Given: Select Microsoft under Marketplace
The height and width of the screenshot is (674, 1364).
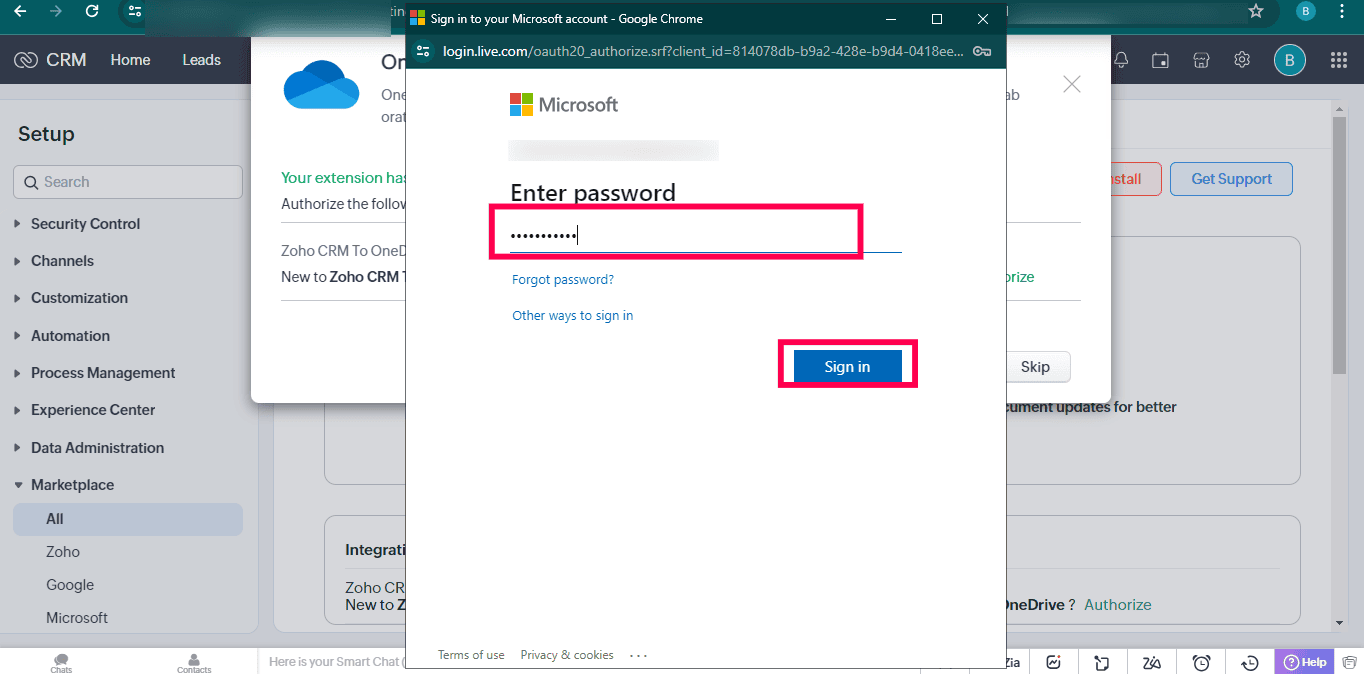Looking at the screenshot, I should coord(77,618).
